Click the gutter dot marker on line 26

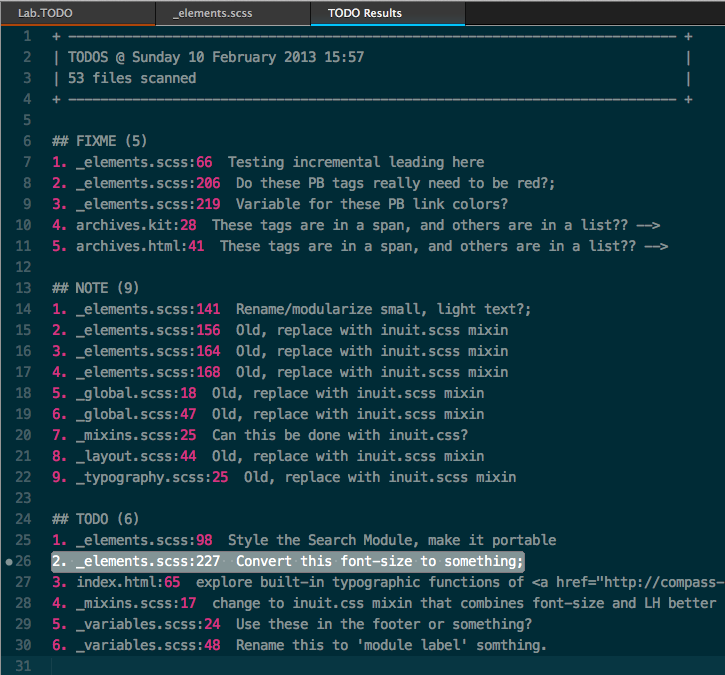pos(9,562)
